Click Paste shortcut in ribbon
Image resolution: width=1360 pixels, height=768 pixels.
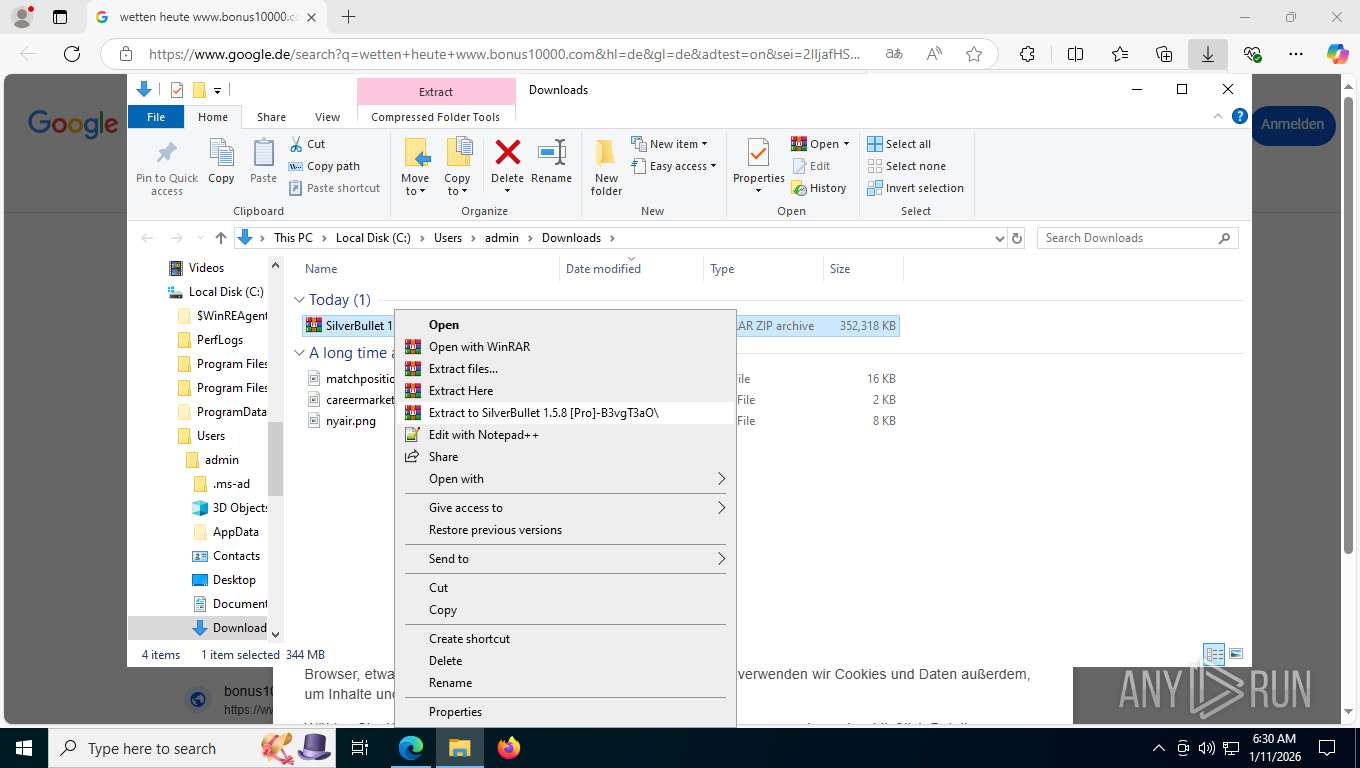[334, 188]
